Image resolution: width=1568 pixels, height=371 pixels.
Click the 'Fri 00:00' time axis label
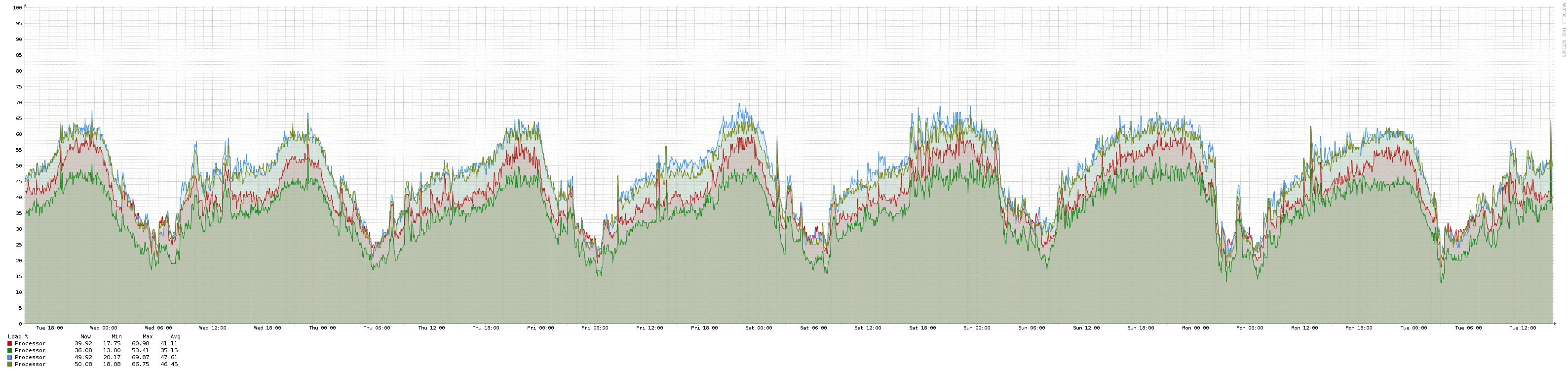coord(540,329)
